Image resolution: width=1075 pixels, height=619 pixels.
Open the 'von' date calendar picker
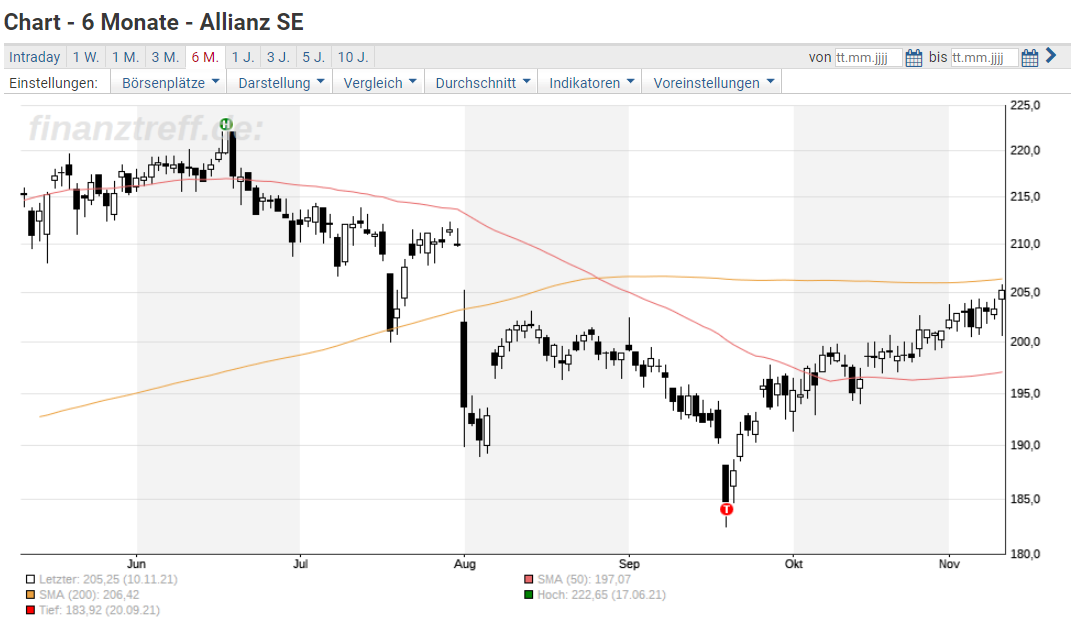pyautogui.click(x=913, y=58)
